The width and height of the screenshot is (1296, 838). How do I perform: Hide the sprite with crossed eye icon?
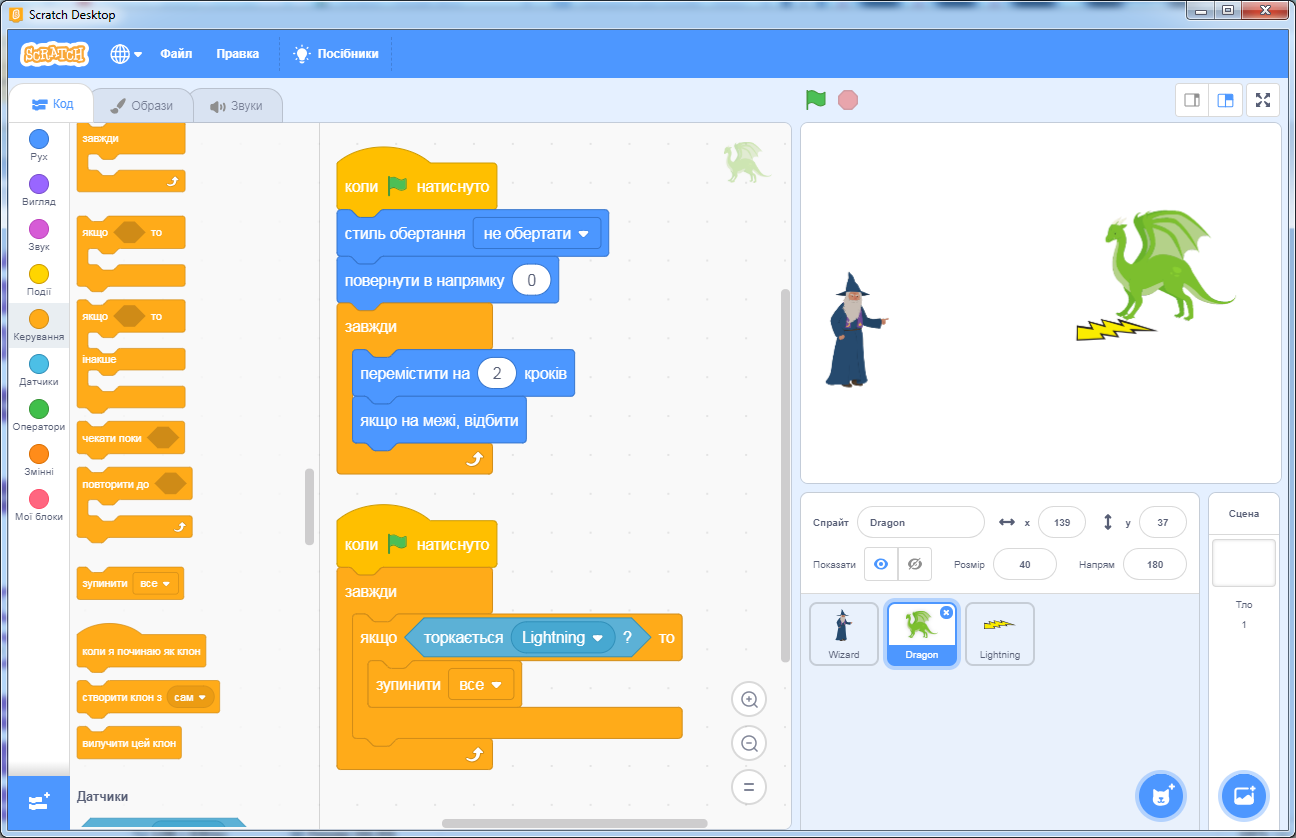coord(914,564)
